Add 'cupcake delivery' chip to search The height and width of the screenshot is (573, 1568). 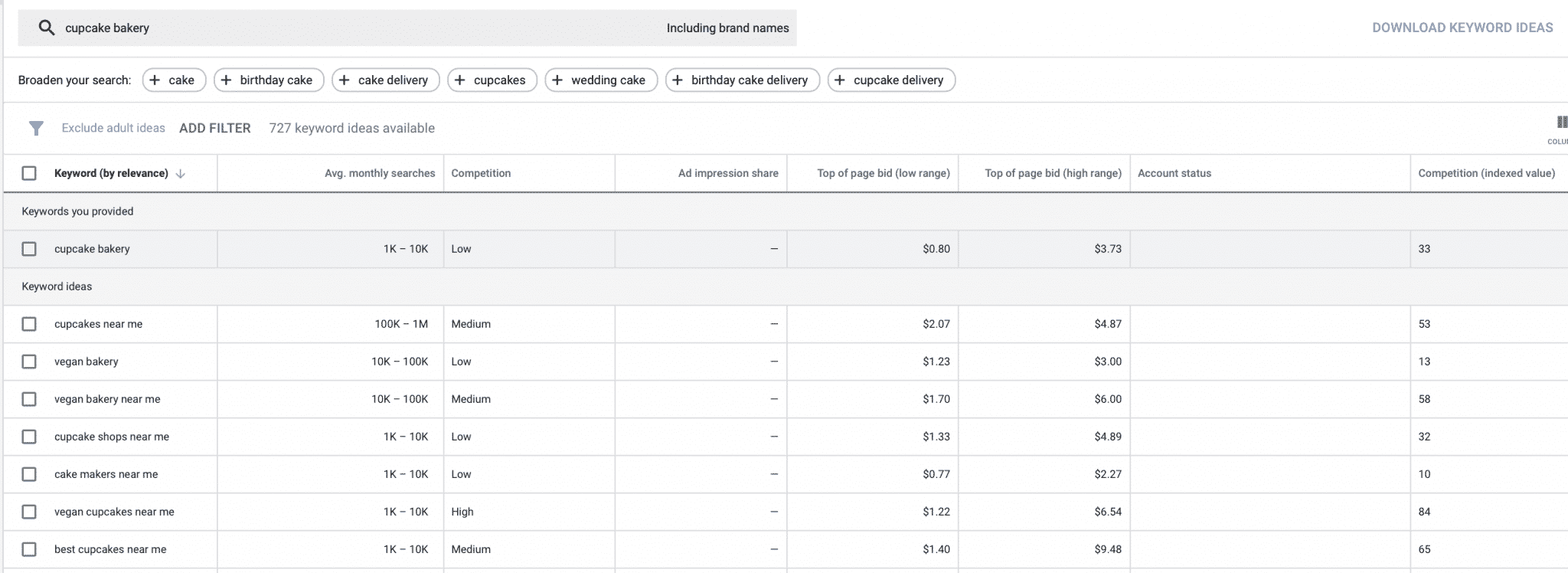click(891, 80)
